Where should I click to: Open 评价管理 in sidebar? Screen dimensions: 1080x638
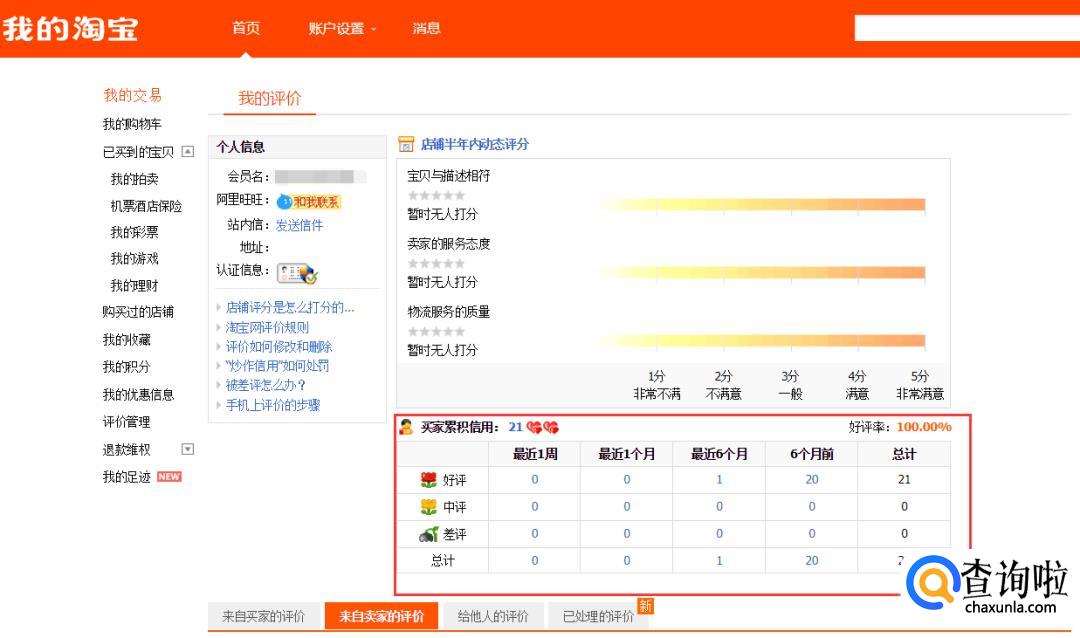coord(126,422)
